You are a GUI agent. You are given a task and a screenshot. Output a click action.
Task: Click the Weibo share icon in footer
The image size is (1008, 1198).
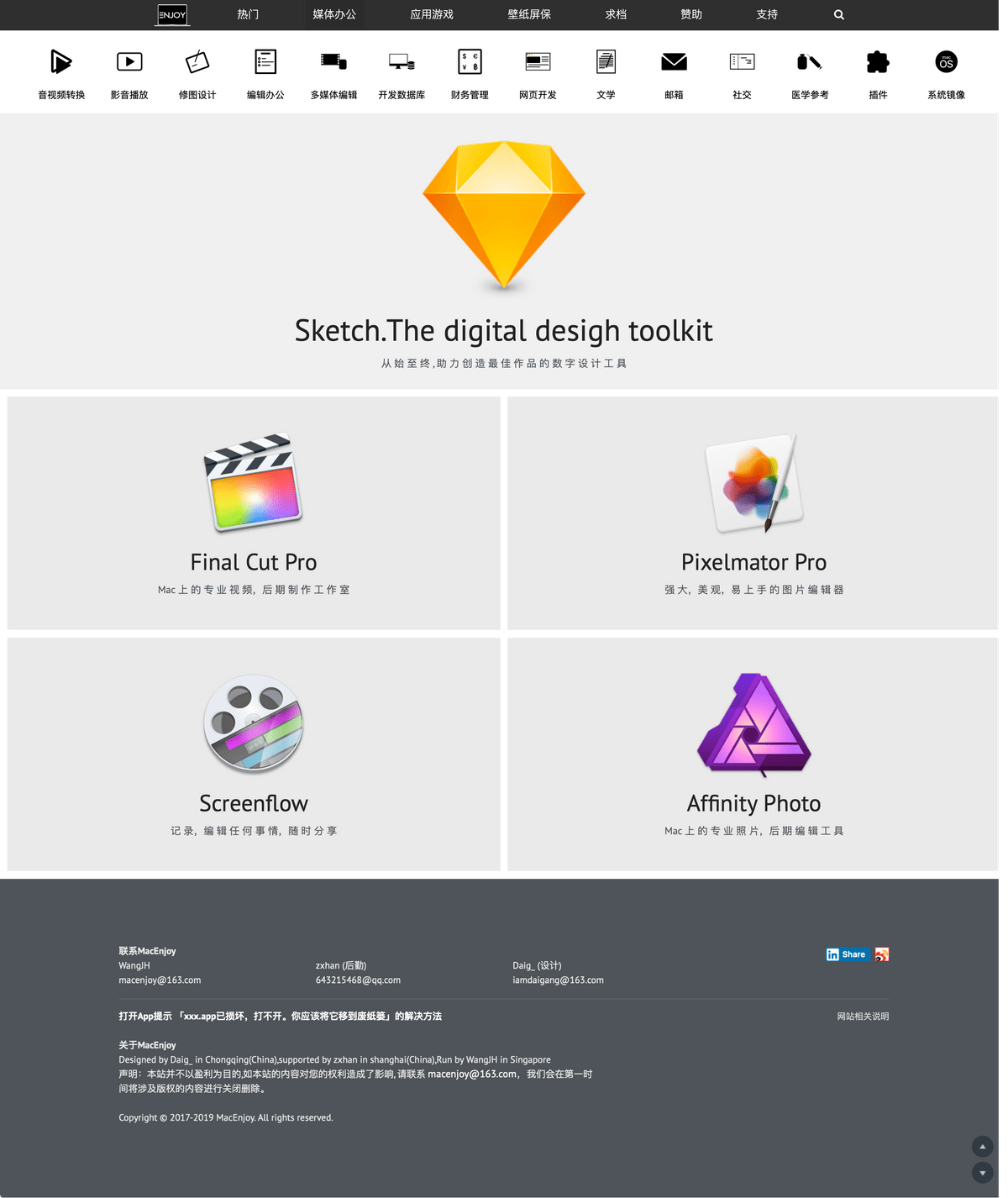[x=882, y=954]
